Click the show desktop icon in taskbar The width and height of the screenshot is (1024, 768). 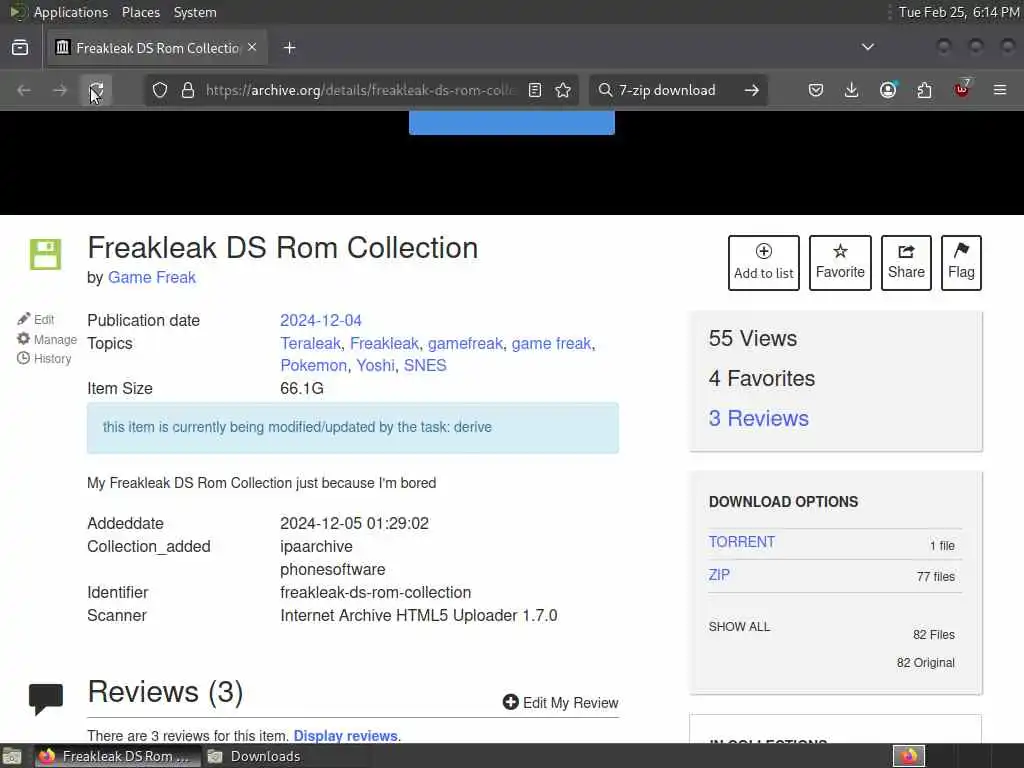12,756
